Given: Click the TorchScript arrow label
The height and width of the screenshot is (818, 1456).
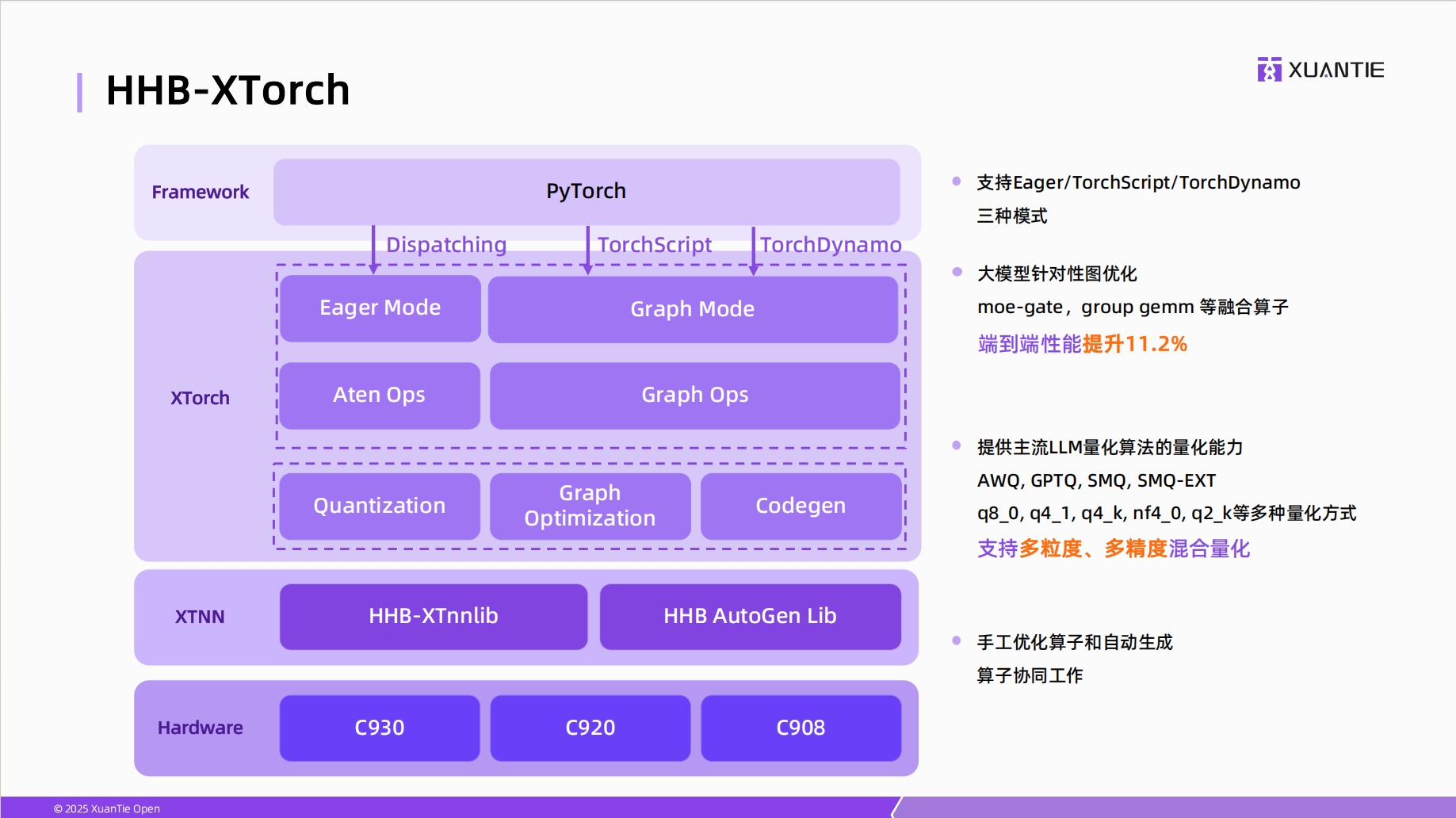Looking at the screenshot, I should tap(655, 245).
